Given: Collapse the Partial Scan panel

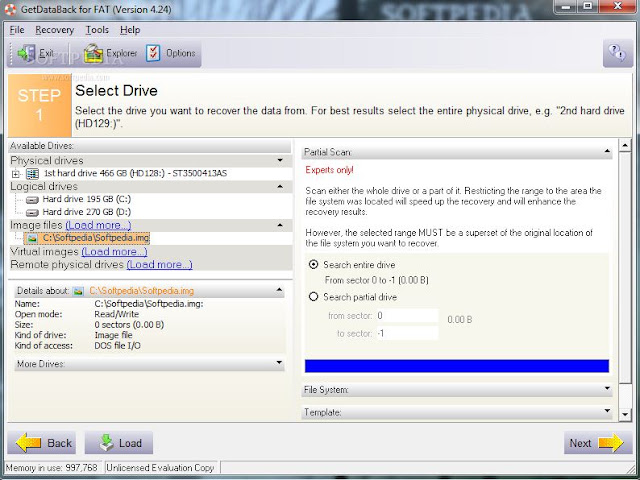Looking at the screenshot, I should click(x=607, y=151).
